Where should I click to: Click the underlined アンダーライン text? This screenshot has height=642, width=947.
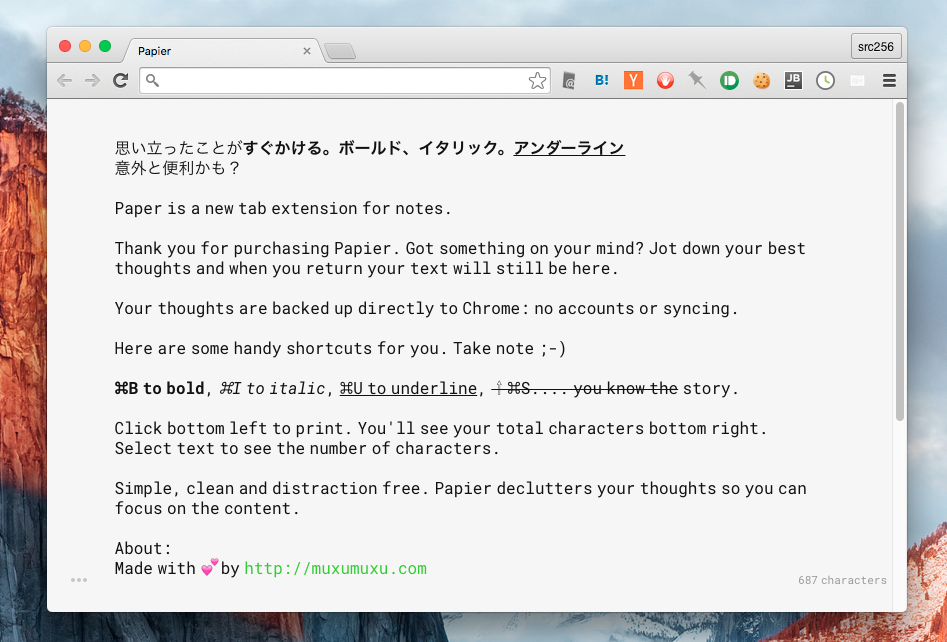(x=569, y=147)
